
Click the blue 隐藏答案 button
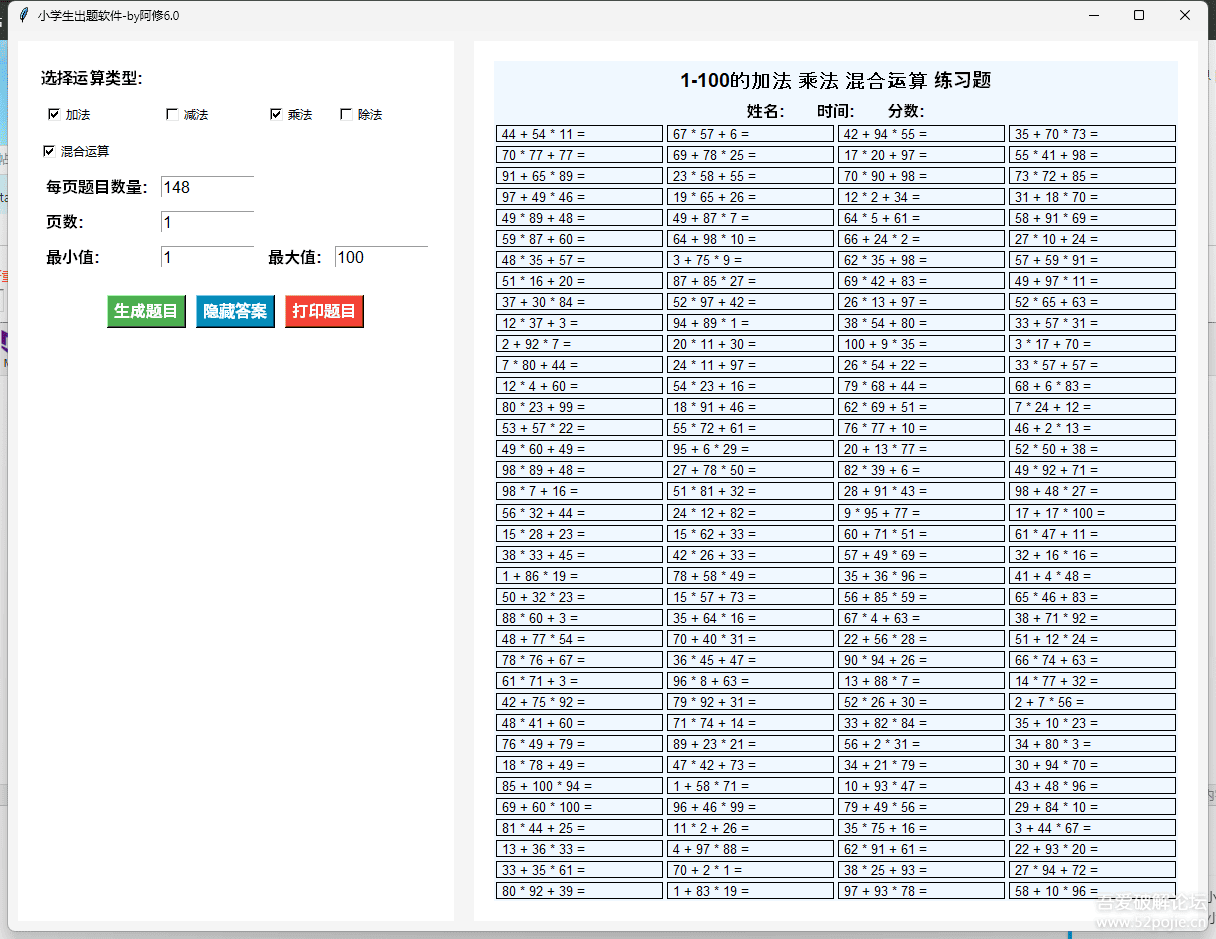click(x=235, y=311)
